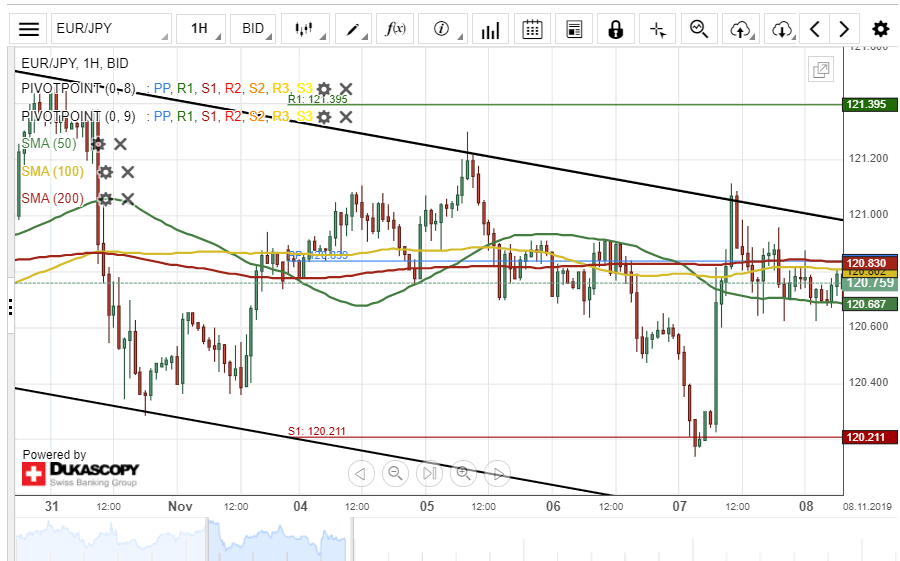900x561 pixels.
Task: Remove the SMA (200) indicator
Action: point(127,199)
